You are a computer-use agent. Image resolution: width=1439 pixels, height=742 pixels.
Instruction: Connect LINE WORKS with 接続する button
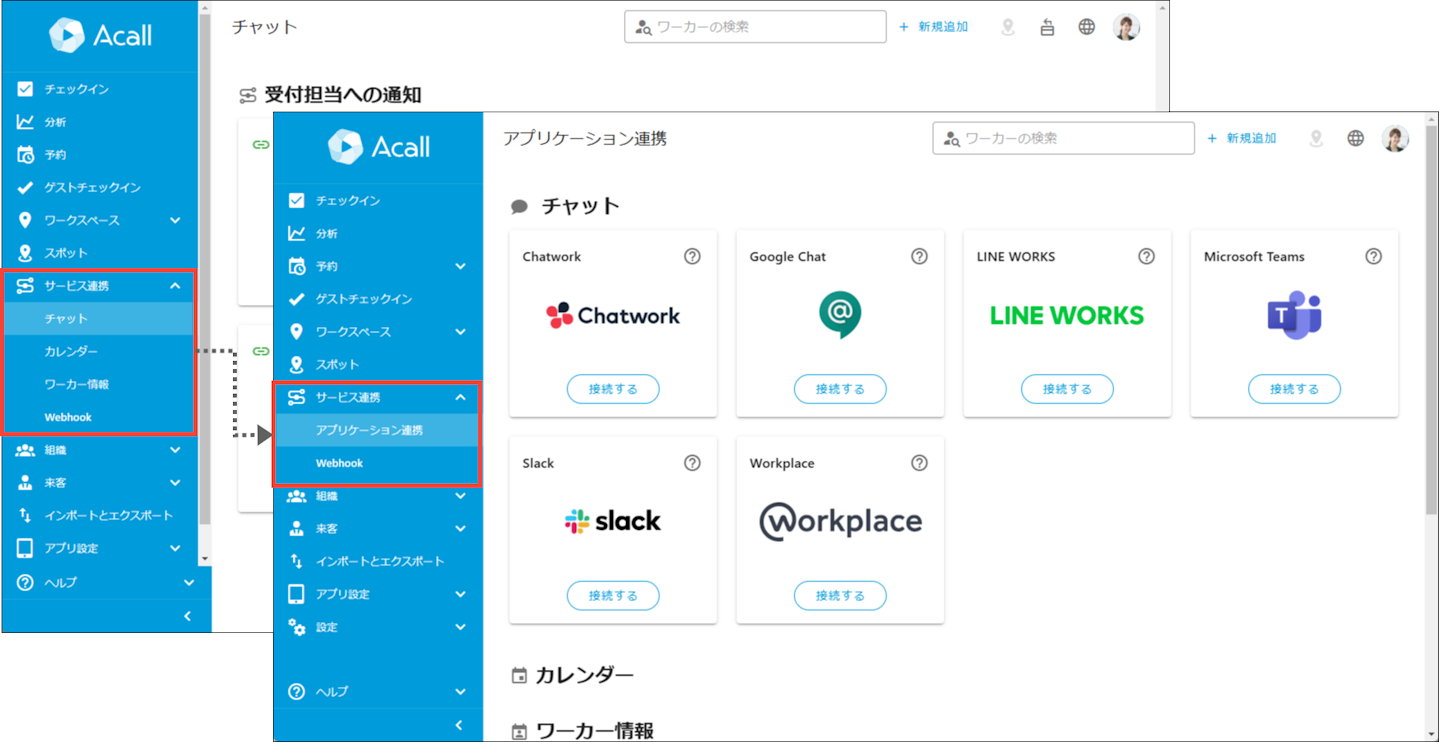(x=1067, y=389)
